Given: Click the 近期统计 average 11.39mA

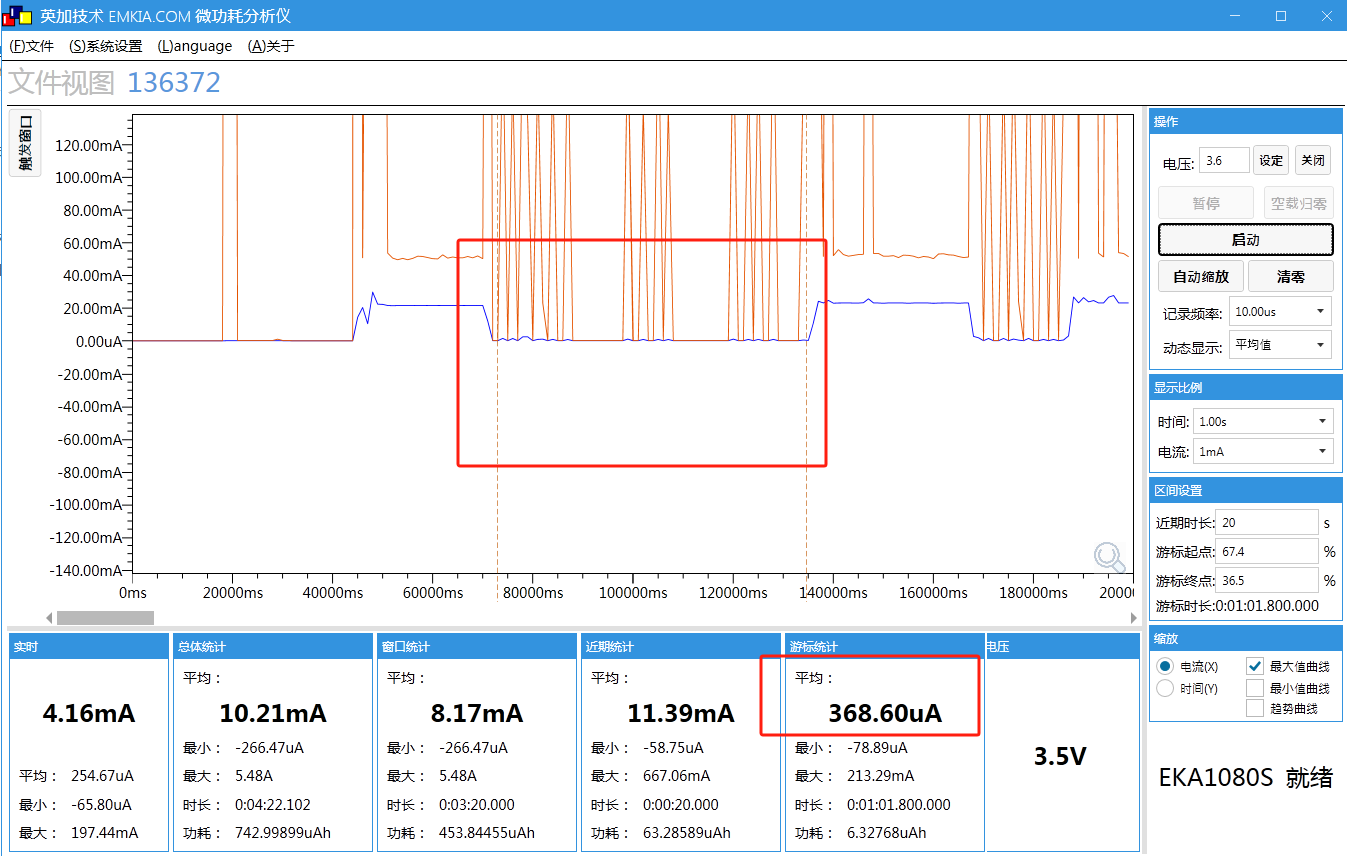Looking at the screenshot, I should click(x=681, y=713).
